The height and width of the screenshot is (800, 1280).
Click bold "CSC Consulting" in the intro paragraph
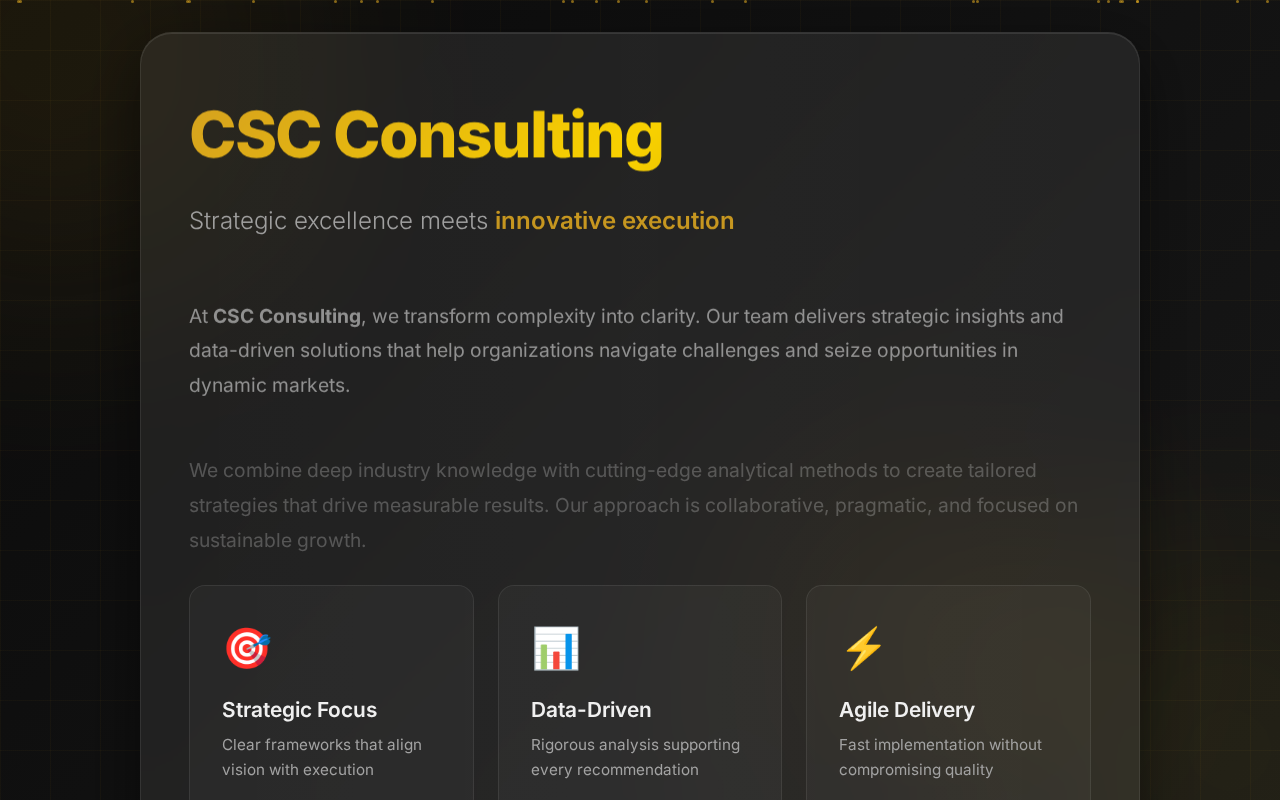pos(287,317)
